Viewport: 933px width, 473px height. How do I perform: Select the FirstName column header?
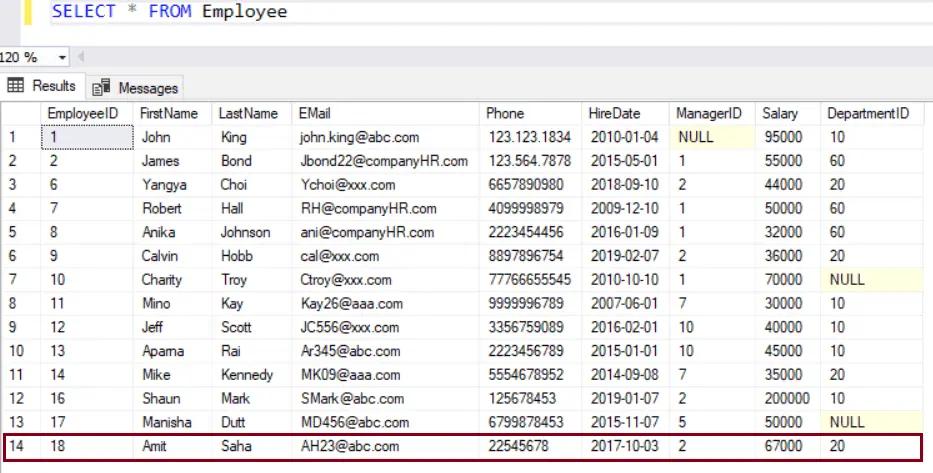[x=169, y=113]
